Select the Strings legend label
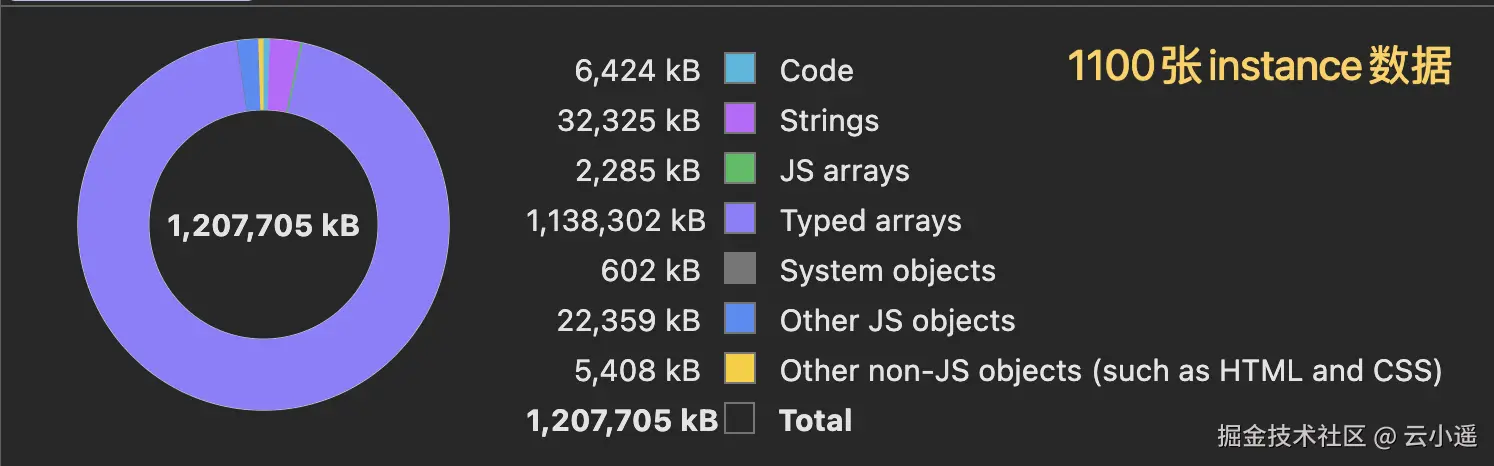Screen dimensions: 1494x466 [x=829, y=121]
